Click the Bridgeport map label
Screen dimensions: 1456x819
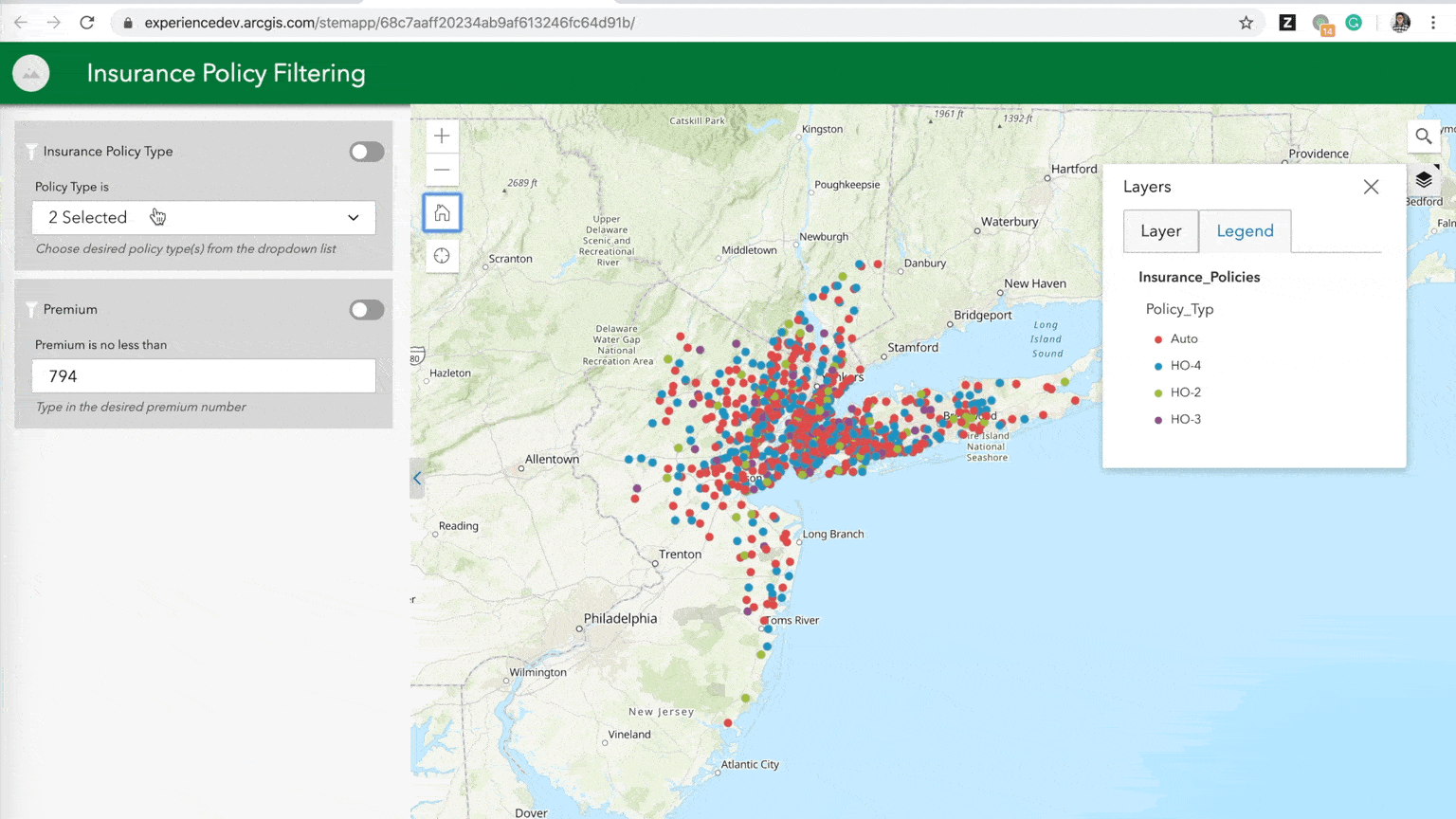(983, 315)
